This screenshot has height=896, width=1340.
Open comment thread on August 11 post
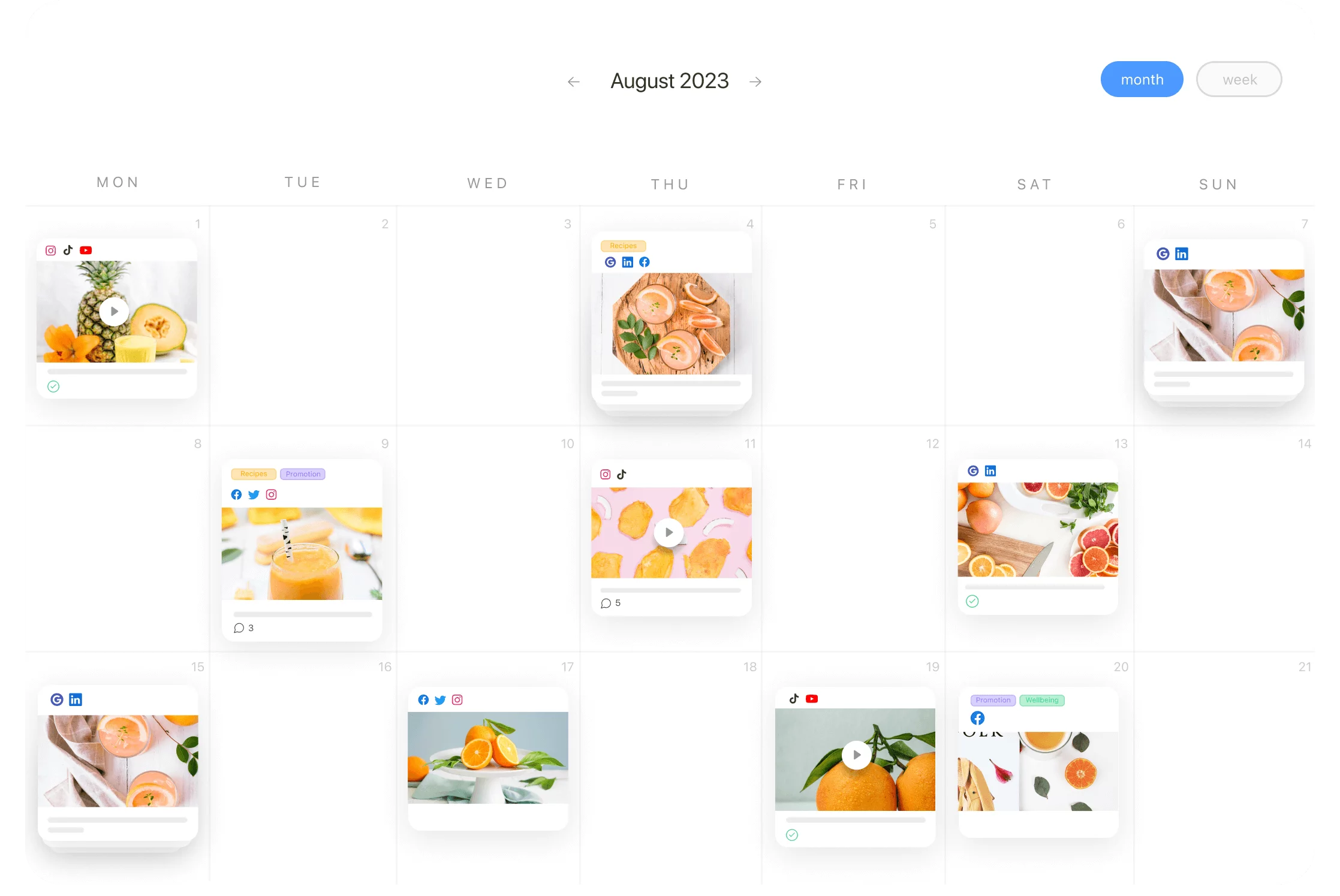click(x=611, y=602)
